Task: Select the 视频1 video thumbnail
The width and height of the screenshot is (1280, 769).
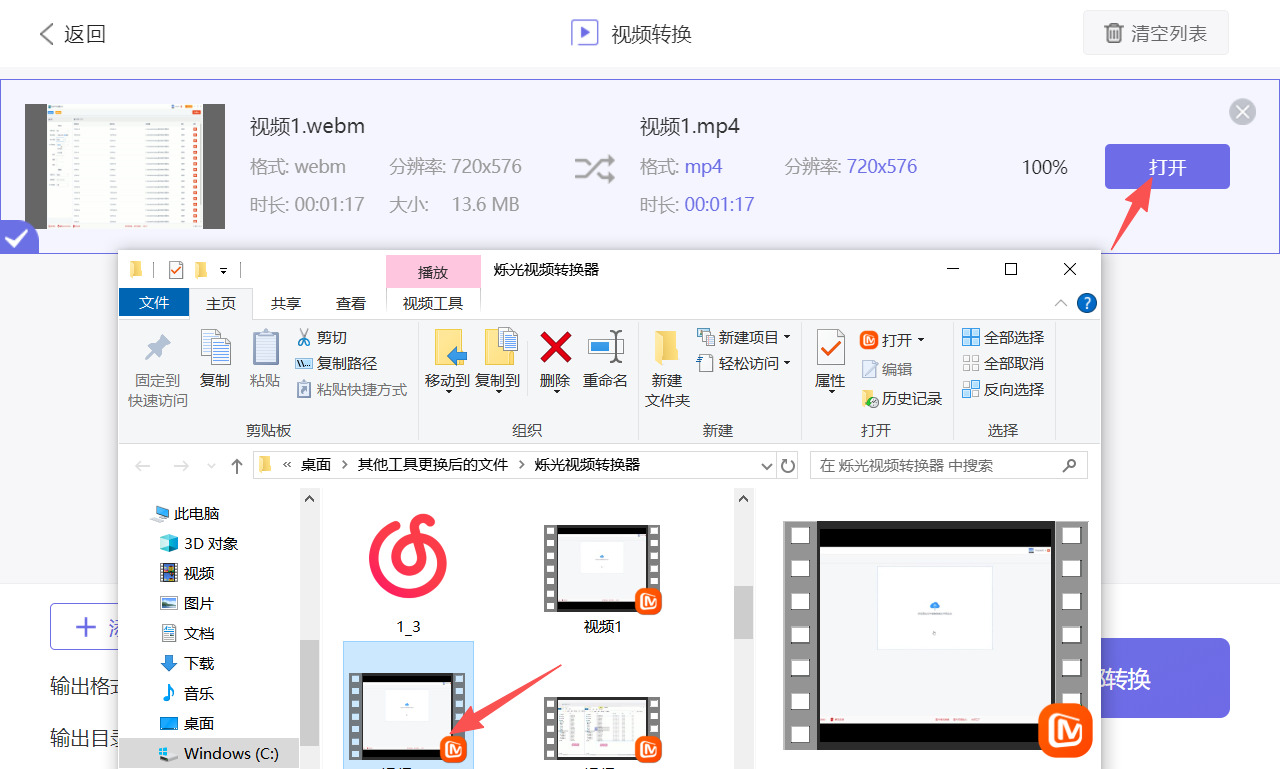Action: (x=601, y=568)
